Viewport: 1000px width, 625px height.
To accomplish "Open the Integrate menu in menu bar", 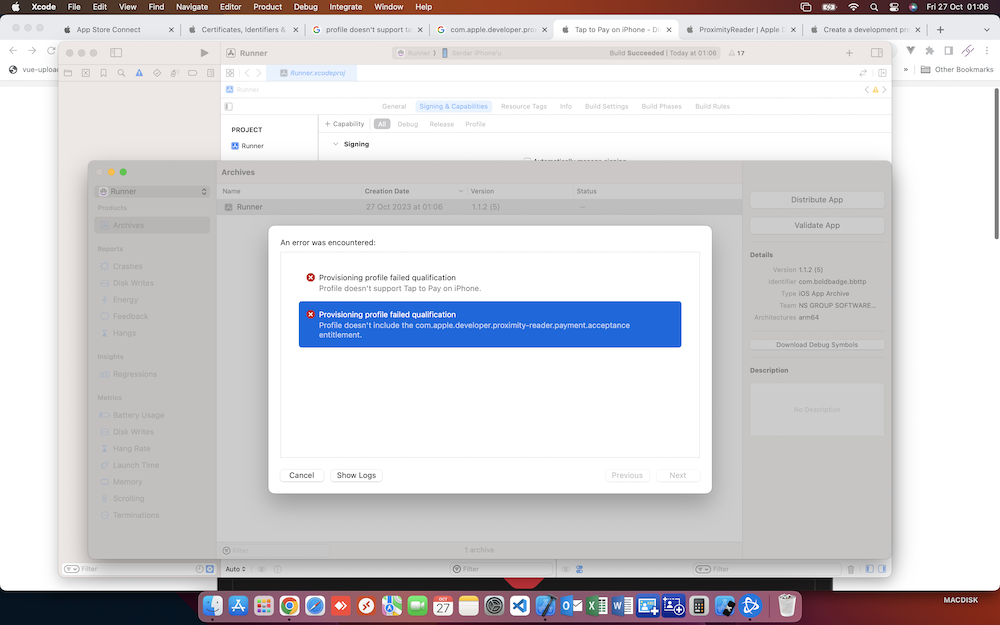I will click(346, 7).
